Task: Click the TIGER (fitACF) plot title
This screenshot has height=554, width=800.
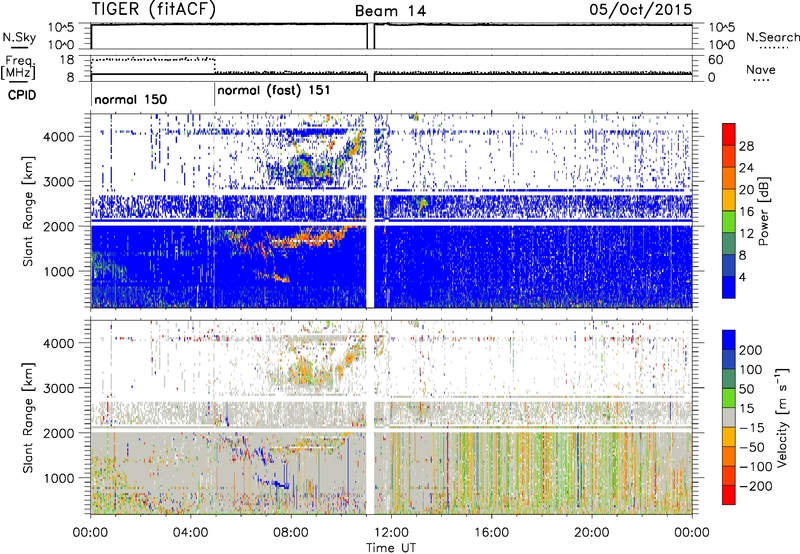Action: coord(154,9)
